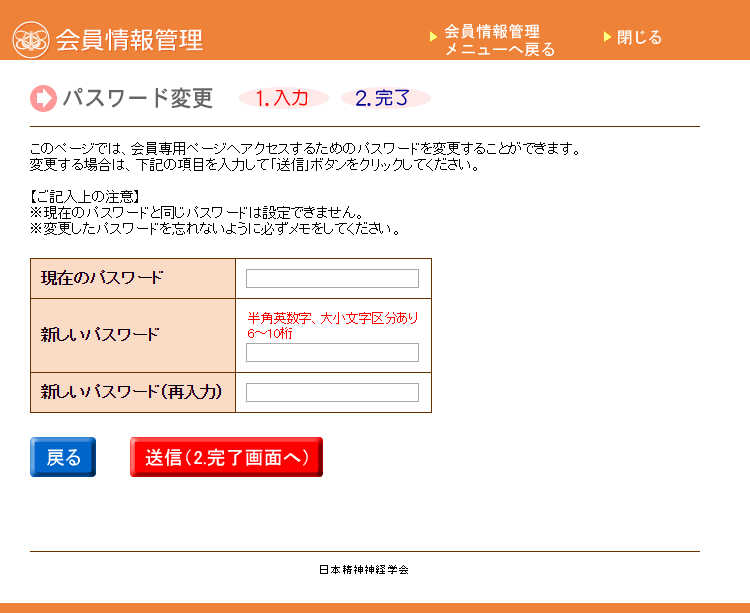Select the 1.入力 step indicator
Image resolution: width=750 pixels, height=613 pixels.
(x=284, y=98)
